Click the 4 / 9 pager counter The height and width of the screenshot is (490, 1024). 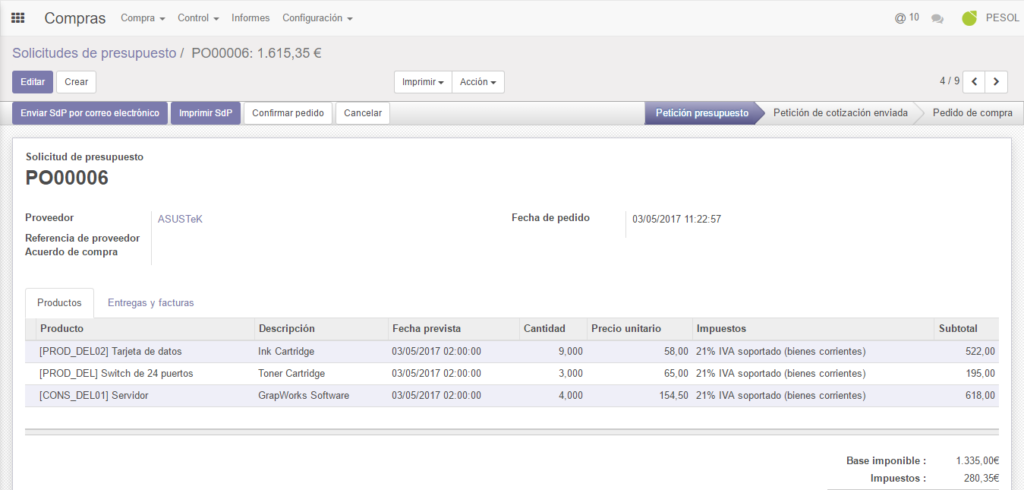(x=950, y=82)
